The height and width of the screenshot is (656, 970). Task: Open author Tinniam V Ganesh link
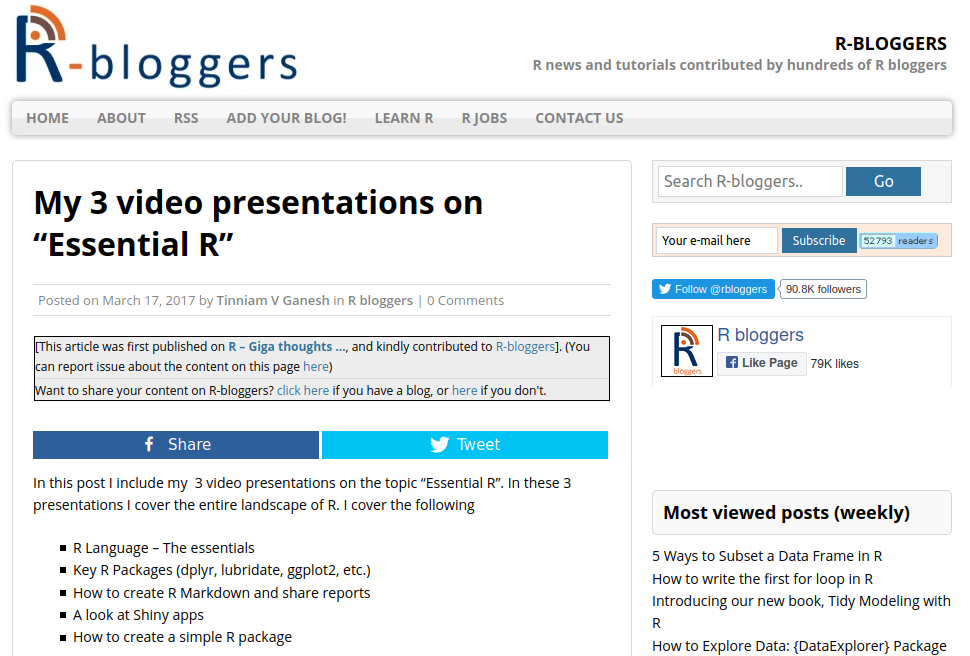tap(273, 300)
